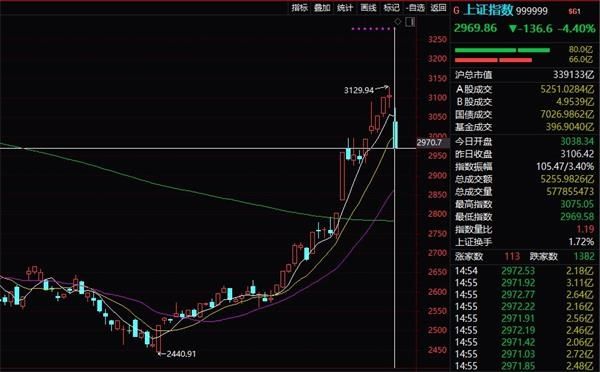This screenshot has height=372, width=600.
Task: Click the diamond marker icon above the chart
Action: click(x=398, y=22)
